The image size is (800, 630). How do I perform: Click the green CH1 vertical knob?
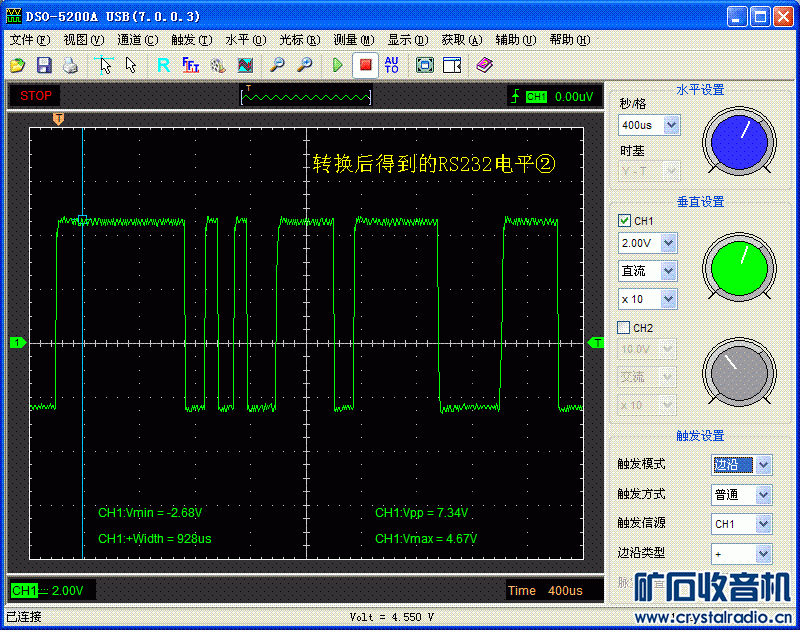coord(739,267)
